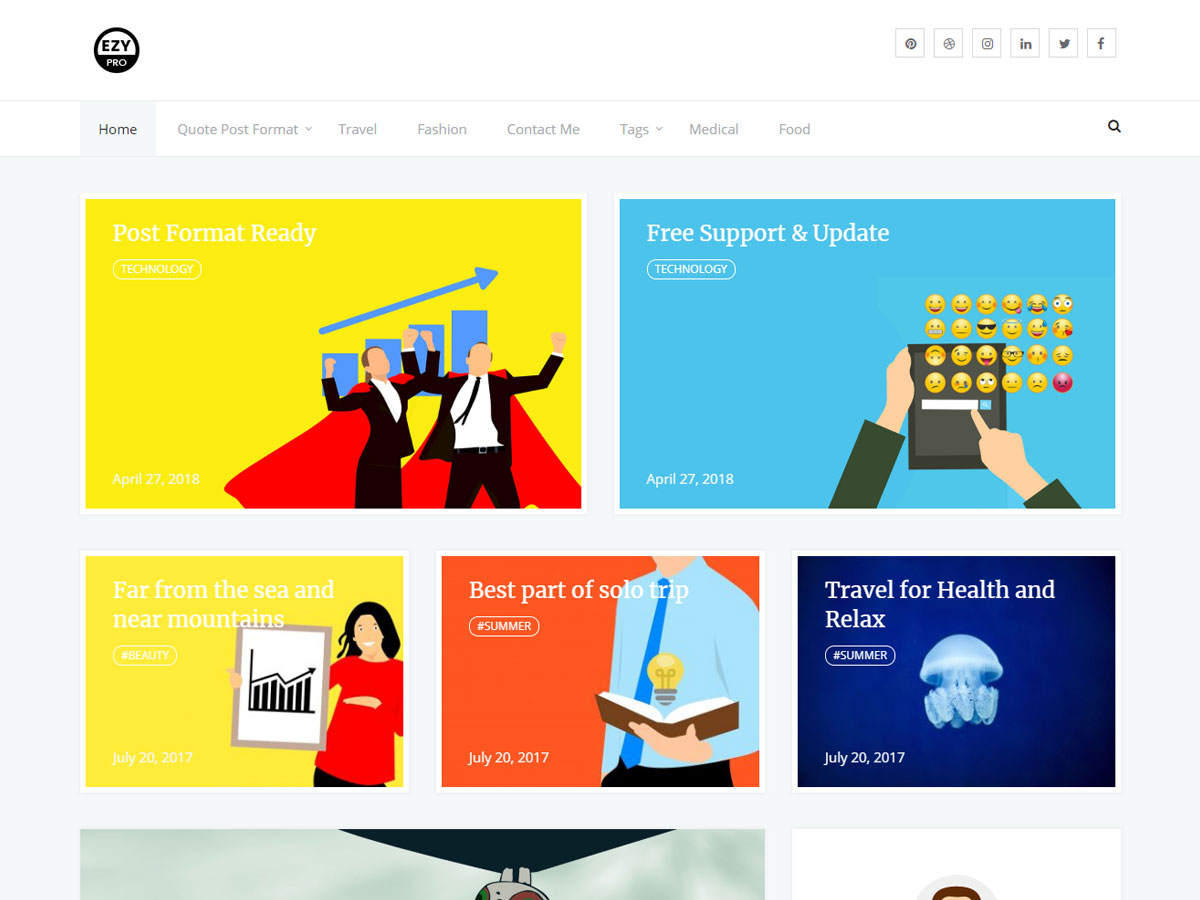Click the date on Best part of solo trip card
This screenshot has height=900, width=1200.
[x=508, y=758]
